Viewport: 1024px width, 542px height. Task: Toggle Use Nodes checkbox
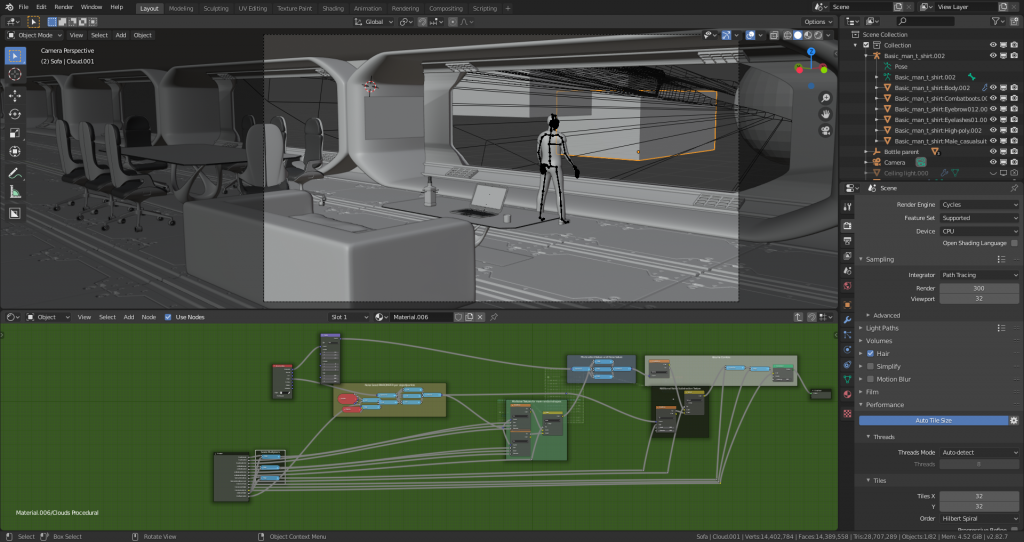pos(168,317)
